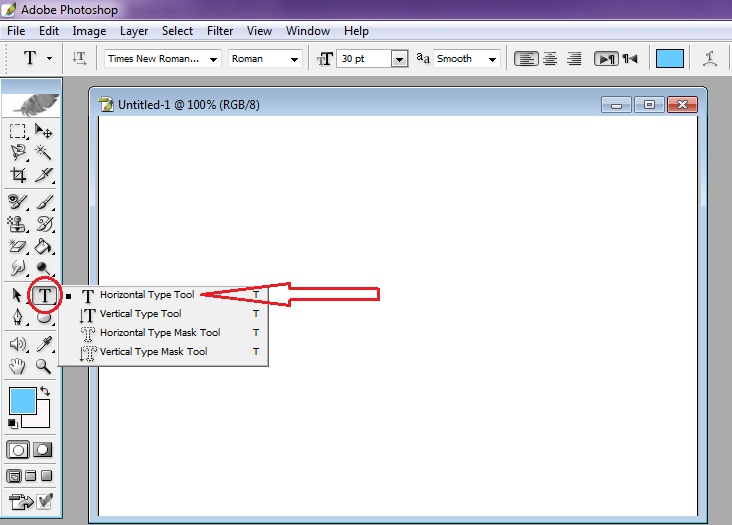Select the Path Selection arrow tool
This screenshot has width=732, height=525.
tap(17, 295)
